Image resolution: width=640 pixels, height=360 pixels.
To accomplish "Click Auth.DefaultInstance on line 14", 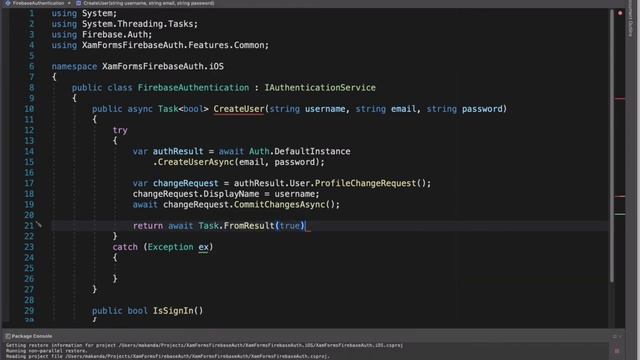I will (300, 151).
